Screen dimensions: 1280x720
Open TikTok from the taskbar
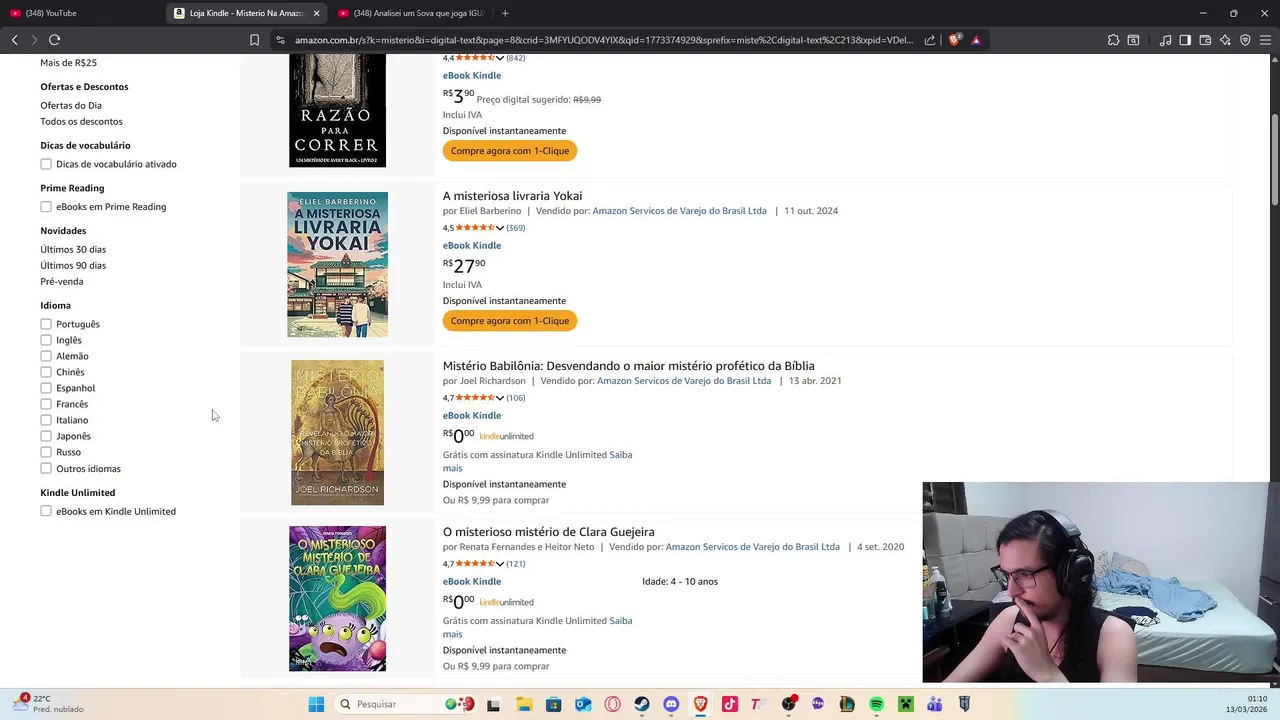click(x=730, y=704)
